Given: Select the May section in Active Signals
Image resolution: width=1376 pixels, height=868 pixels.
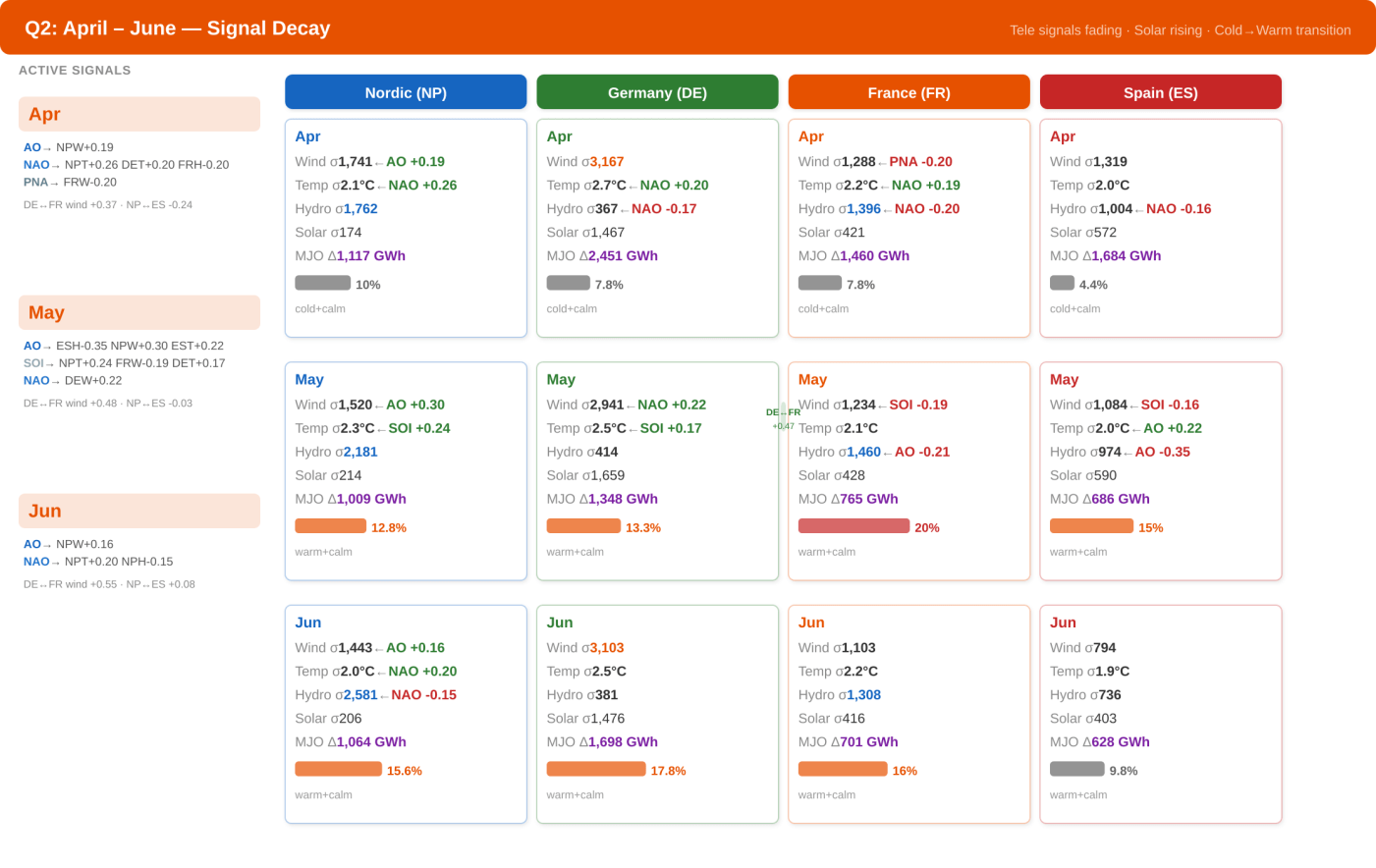Looking at the screenshot, I should [x=139, y=312].
